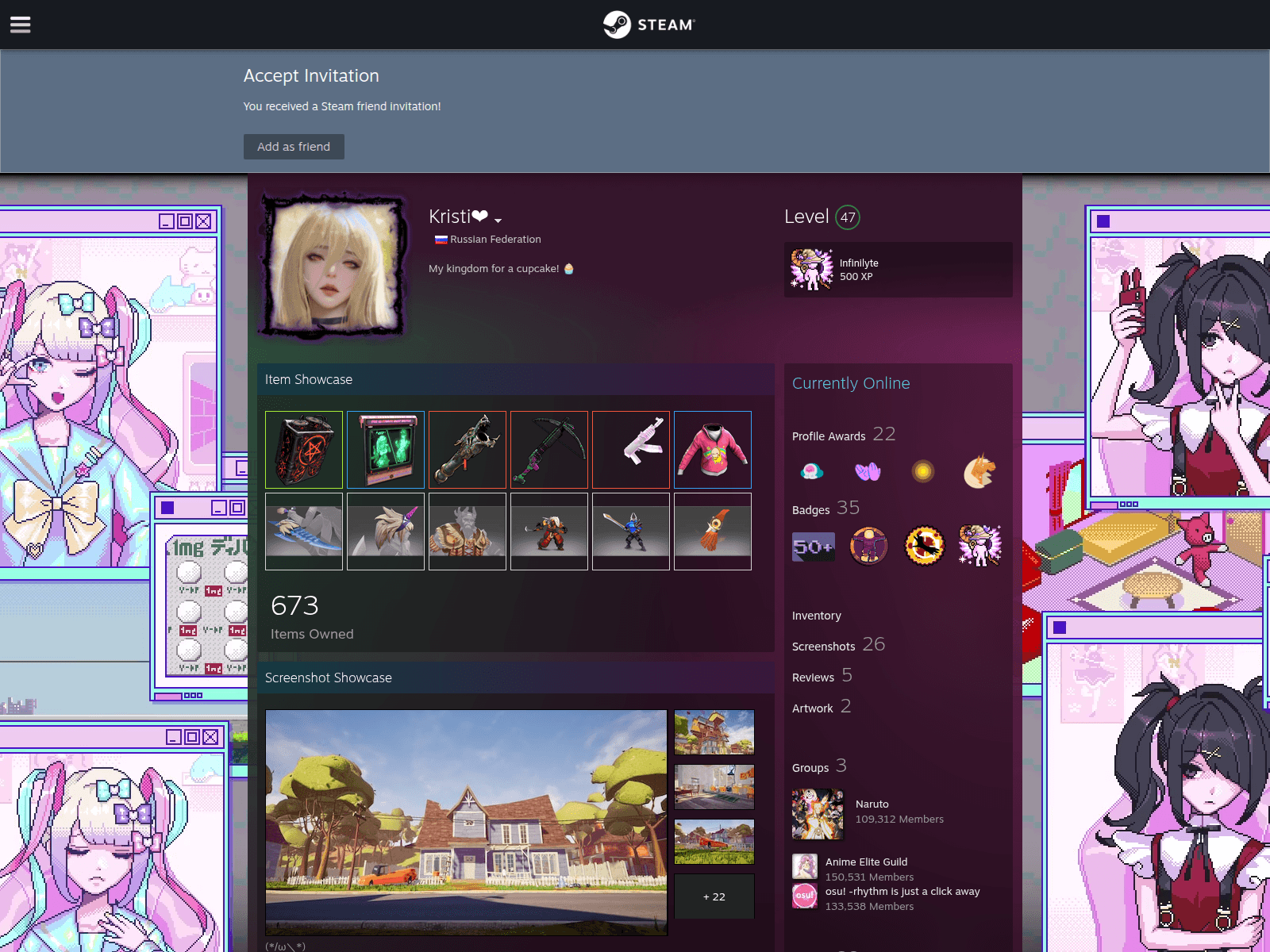The image size is (1270, 952).
Task: Open Kristi's profile avatar image
Action: [333, 267]
